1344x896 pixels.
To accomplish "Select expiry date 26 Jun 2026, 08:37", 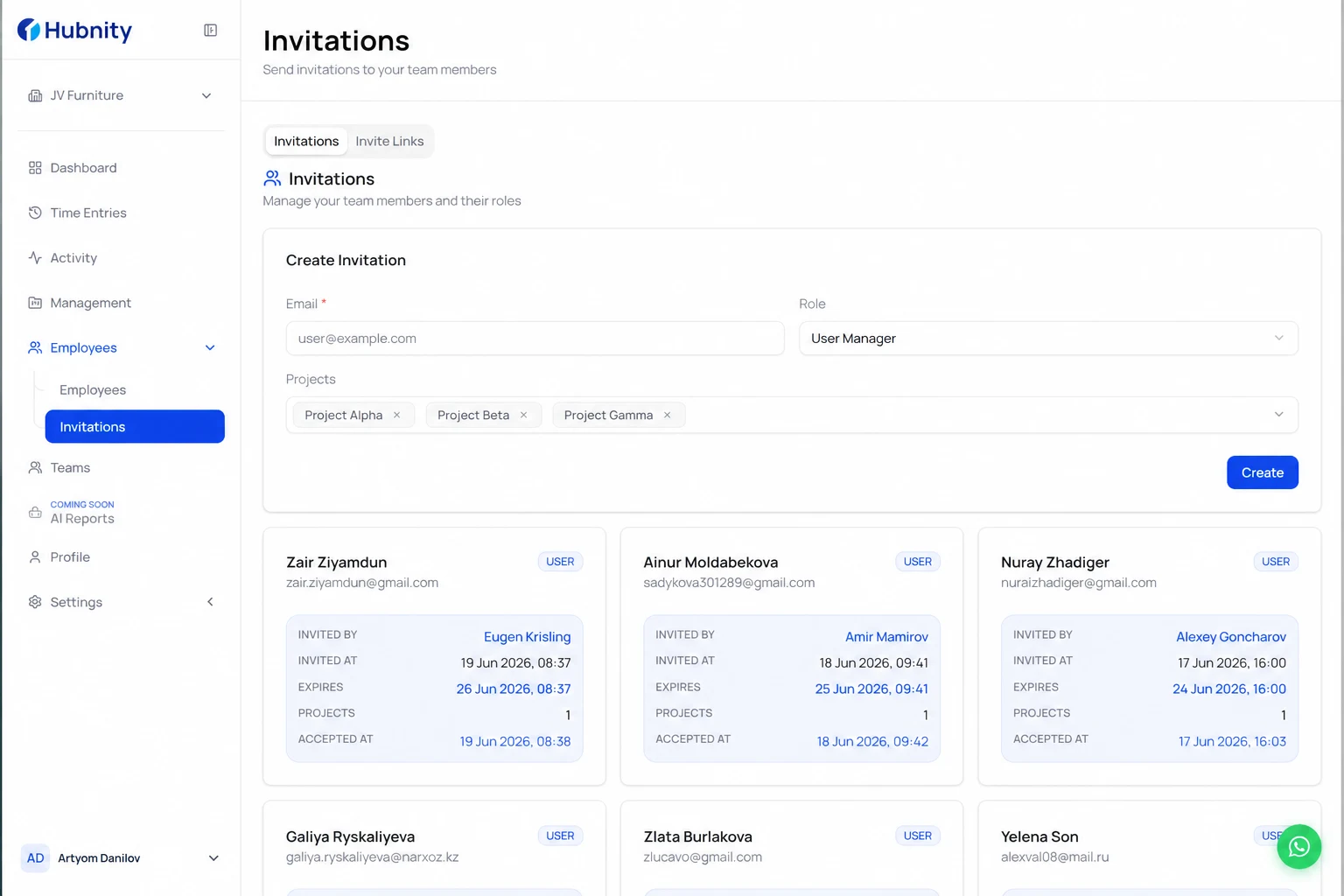I will (514, 689).
